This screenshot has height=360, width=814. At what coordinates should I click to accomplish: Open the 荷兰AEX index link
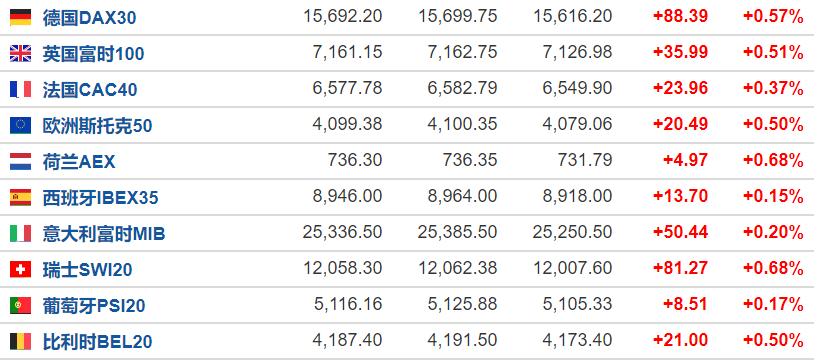pyautogui.click(x=79, y=162)
